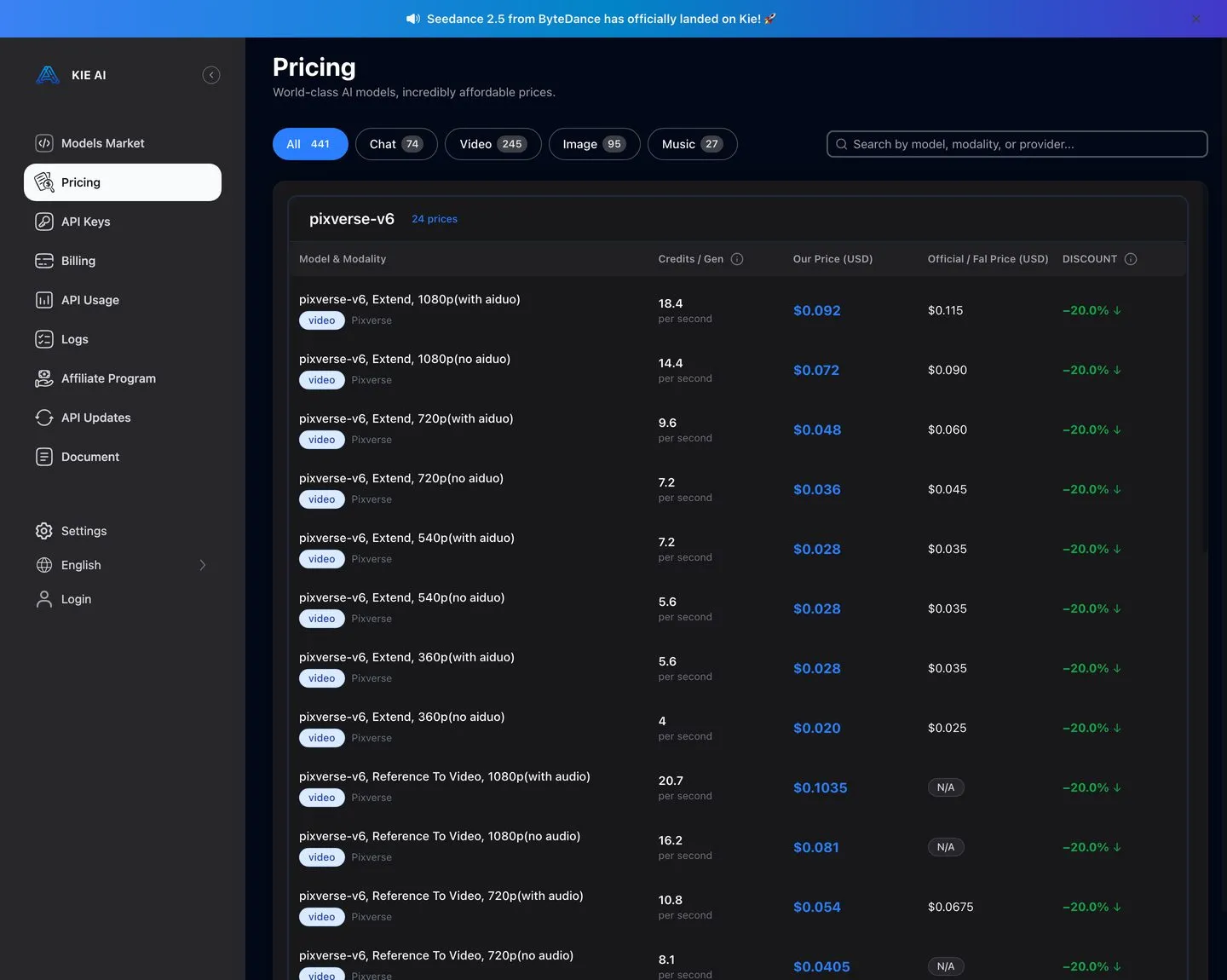The width and height of the screenshot is (1227, 980).
Task: Open API Updates page
Action: click(x=123, y=418)
